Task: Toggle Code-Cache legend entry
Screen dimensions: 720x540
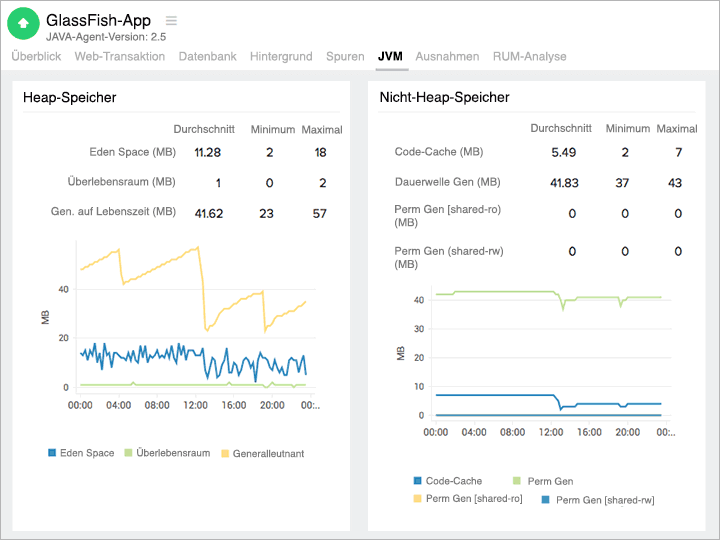Action: pyautogui.click(x=448, y=481)
